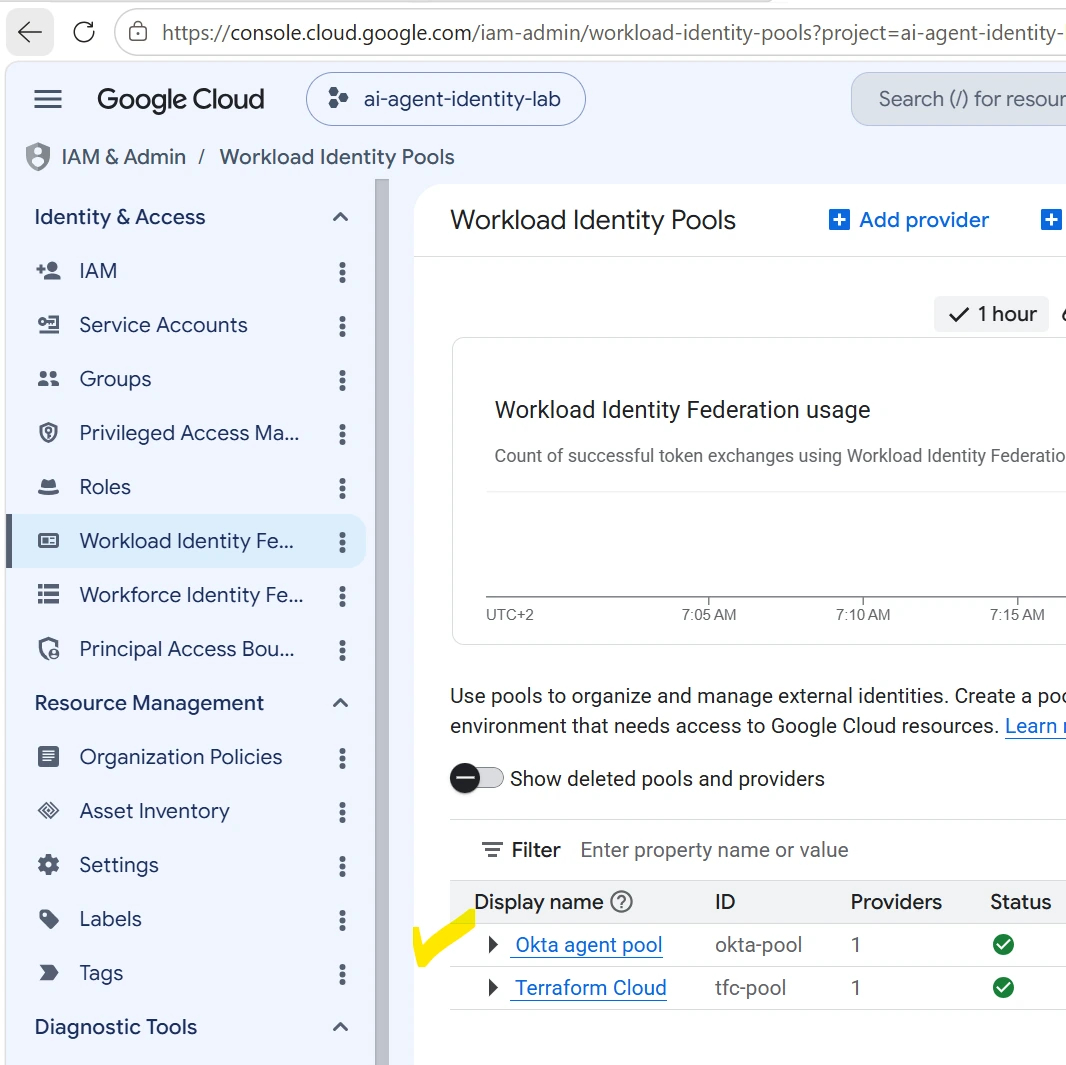Screen dimensions: 1066x1065
Task: Click the Learn more link
Action: 1035,726
